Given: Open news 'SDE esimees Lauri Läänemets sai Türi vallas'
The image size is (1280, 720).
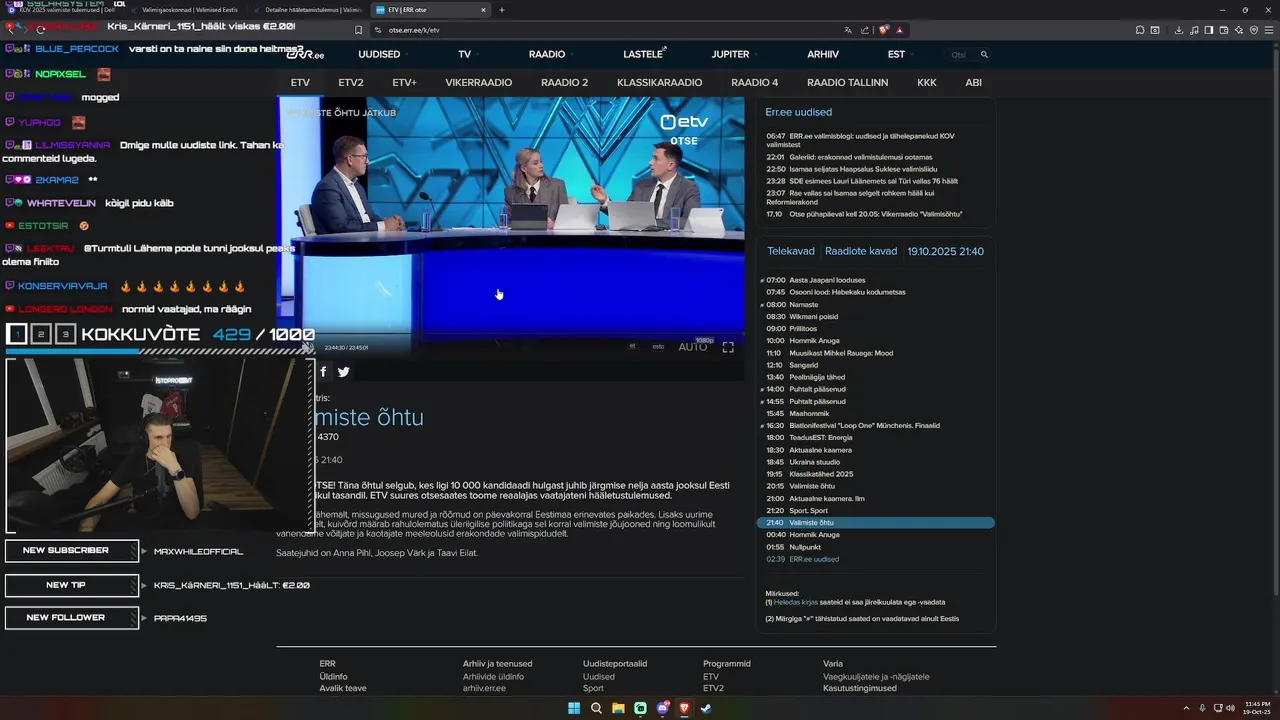Looking at the screenshot, I should [x=873, y=181].
